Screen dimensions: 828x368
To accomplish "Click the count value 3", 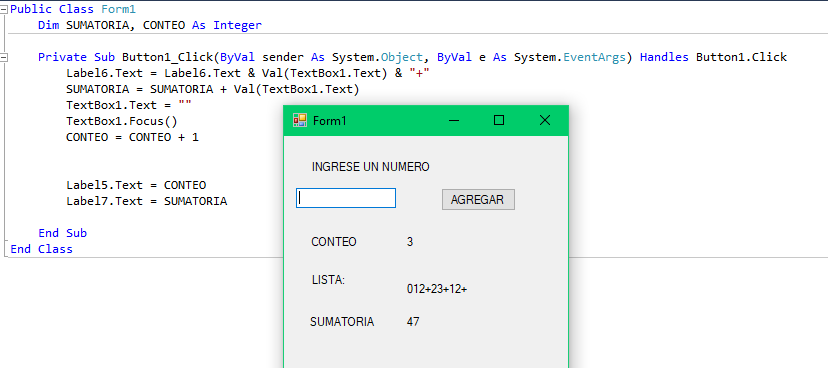I will pyautogui.click(x=410, y=242).
